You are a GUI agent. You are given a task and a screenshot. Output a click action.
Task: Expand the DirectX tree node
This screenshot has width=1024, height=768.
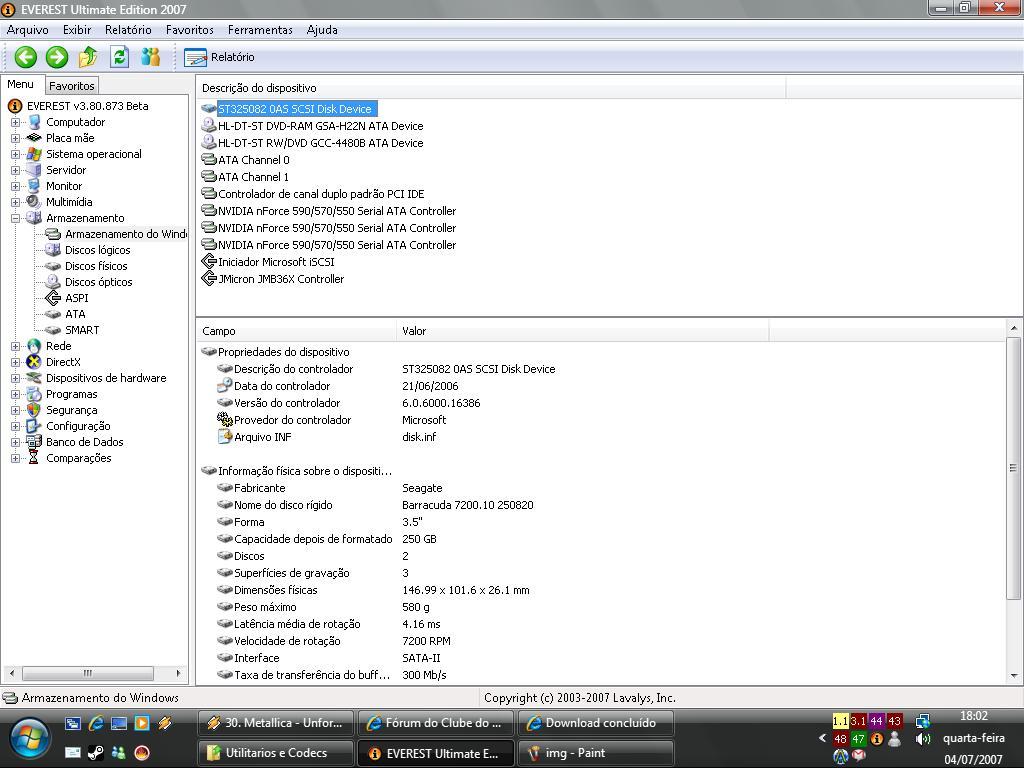tap(15, 362)
